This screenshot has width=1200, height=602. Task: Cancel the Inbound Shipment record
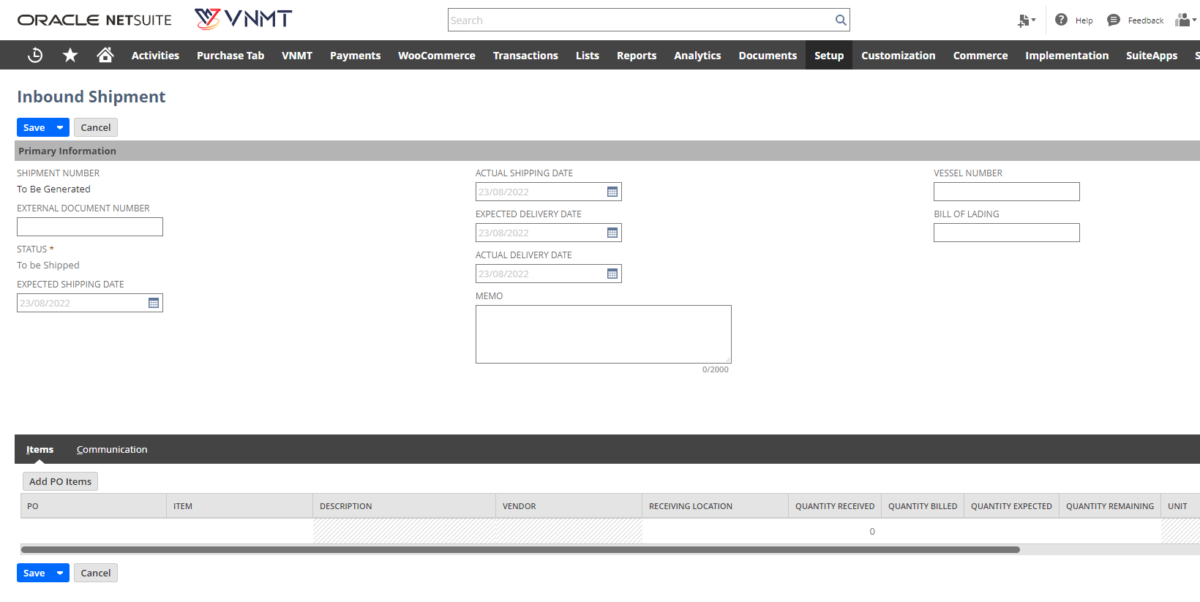pyautogui.click(x=95, y=127)
